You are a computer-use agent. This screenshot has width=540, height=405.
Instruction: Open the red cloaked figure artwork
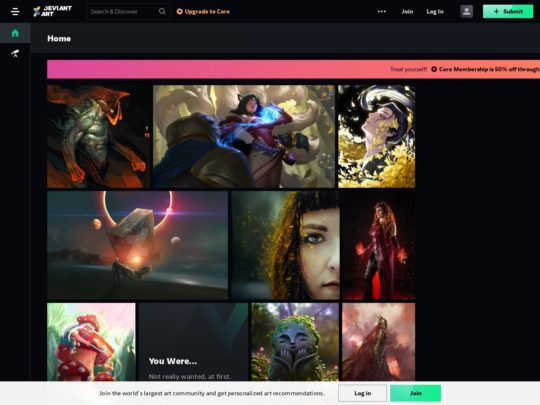tap(378, 342)
